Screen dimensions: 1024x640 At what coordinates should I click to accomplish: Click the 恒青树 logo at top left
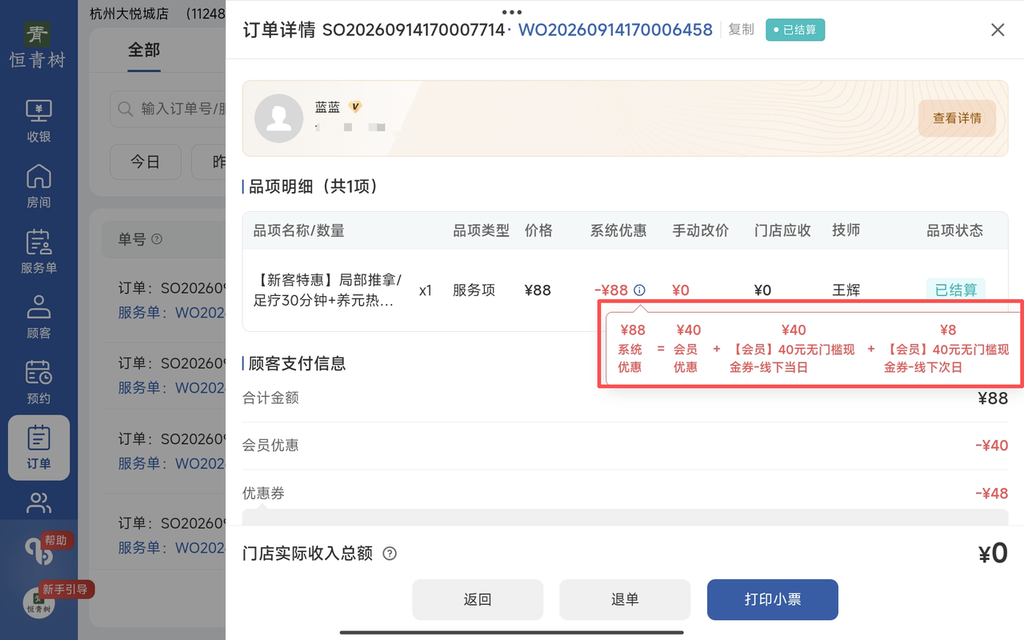pyautogui.click(x=37, y=44)
